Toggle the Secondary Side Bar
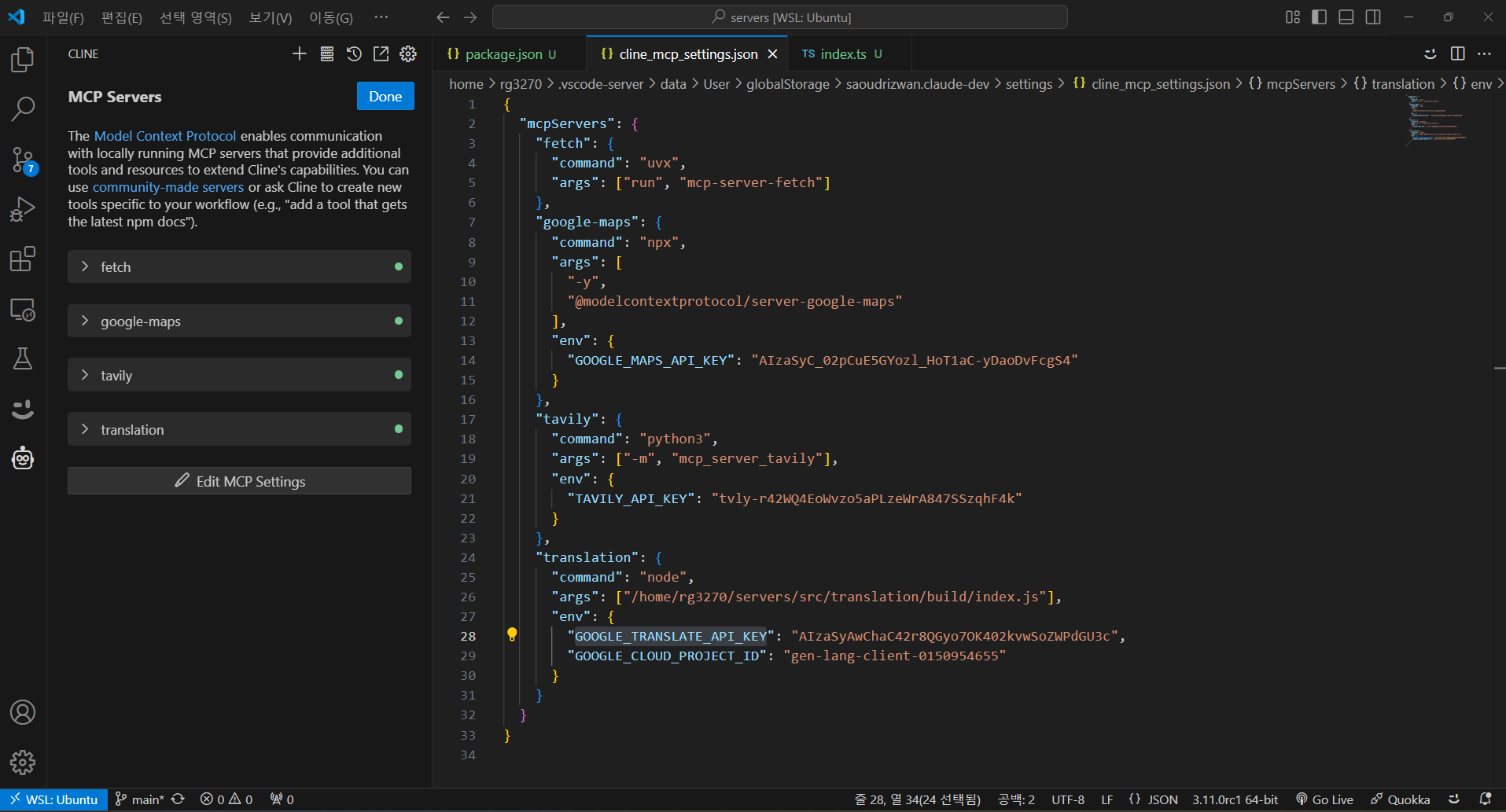1506x812 pixels. (1373, 17)
